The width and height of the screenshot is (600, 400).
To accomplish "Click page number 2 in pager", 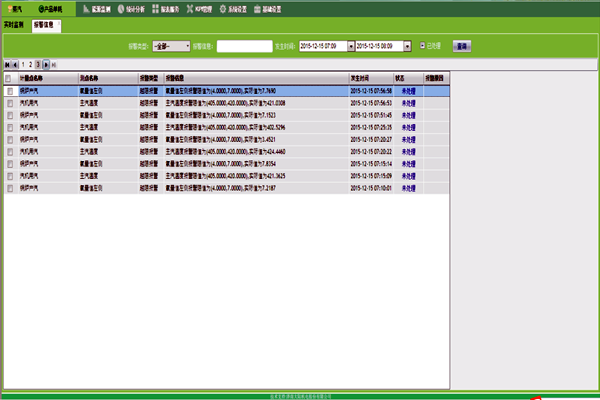I will [x=30, y=63].
